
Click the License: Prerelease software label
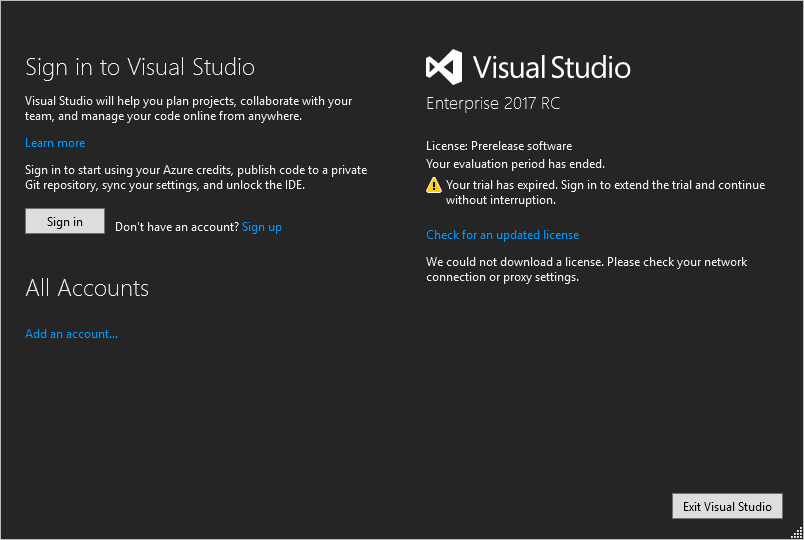(499, 146)
